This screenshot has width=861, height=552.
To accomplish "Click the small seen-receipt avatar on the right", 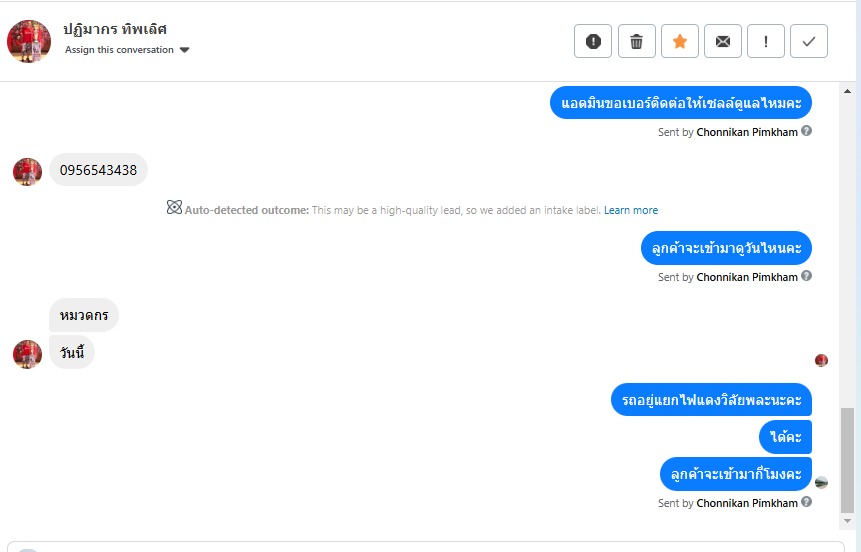I will tap(822, 360).
